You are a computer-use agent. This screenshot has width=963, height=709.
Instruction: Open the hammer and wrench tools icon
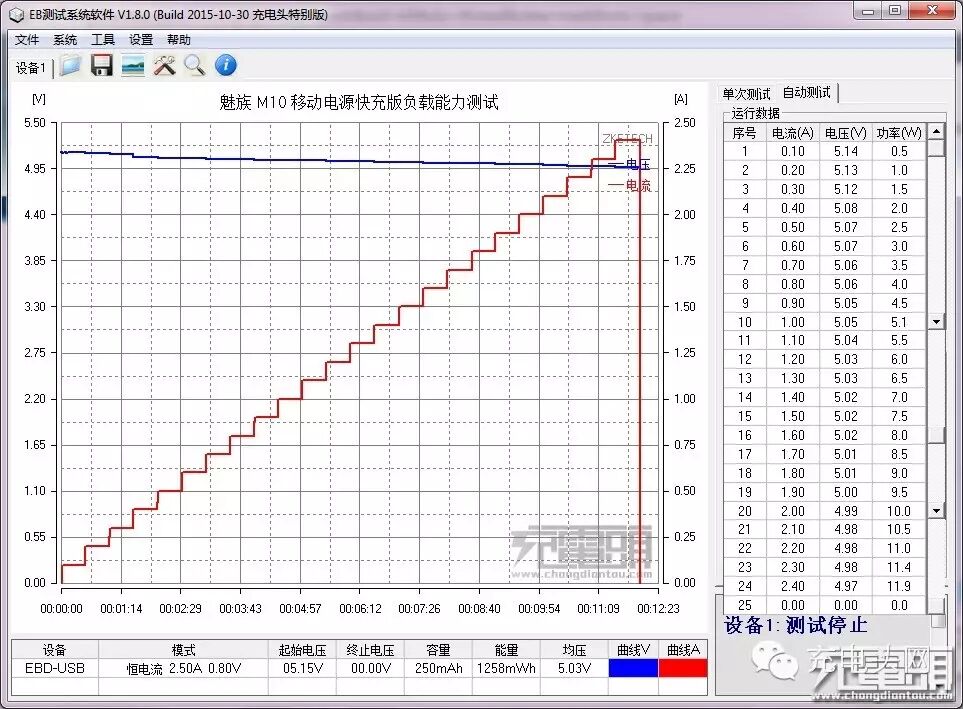(164, 65)
